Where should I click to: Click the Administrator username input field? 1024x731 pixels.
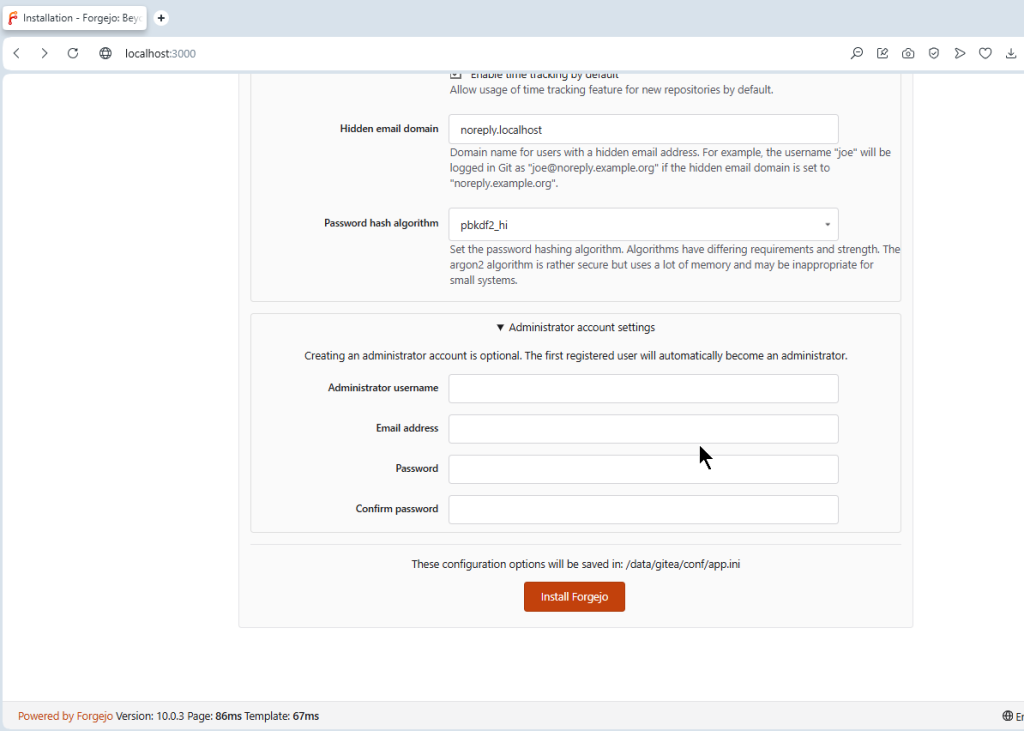[x=643, y=389]
